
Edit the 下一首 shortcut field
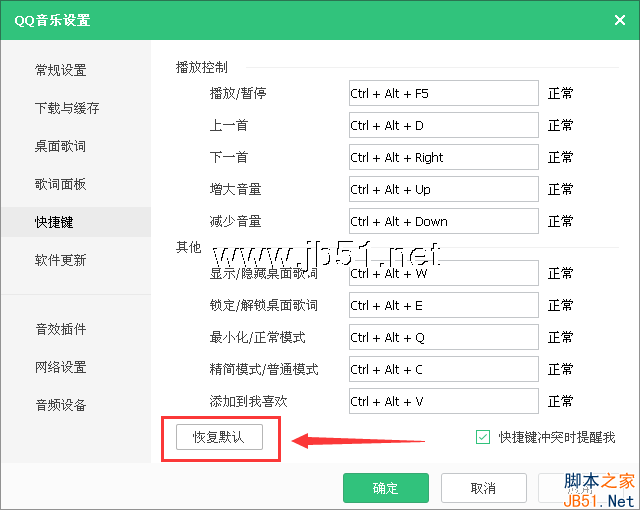[x=444, y=157]
